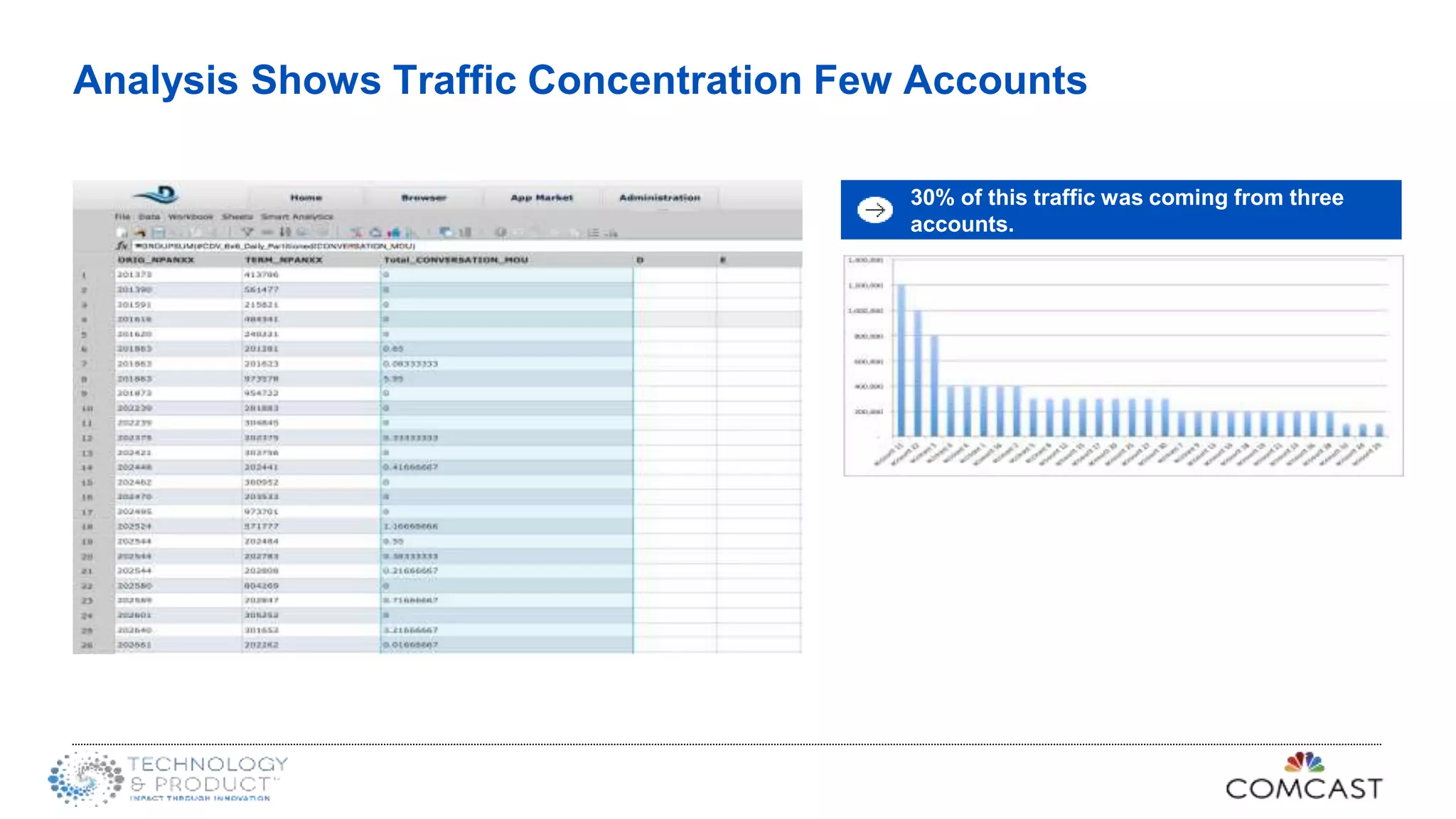Click the fx function icon
This screenshot has width=1456, height=819.
pyautogui.click(x=122, y=246)
